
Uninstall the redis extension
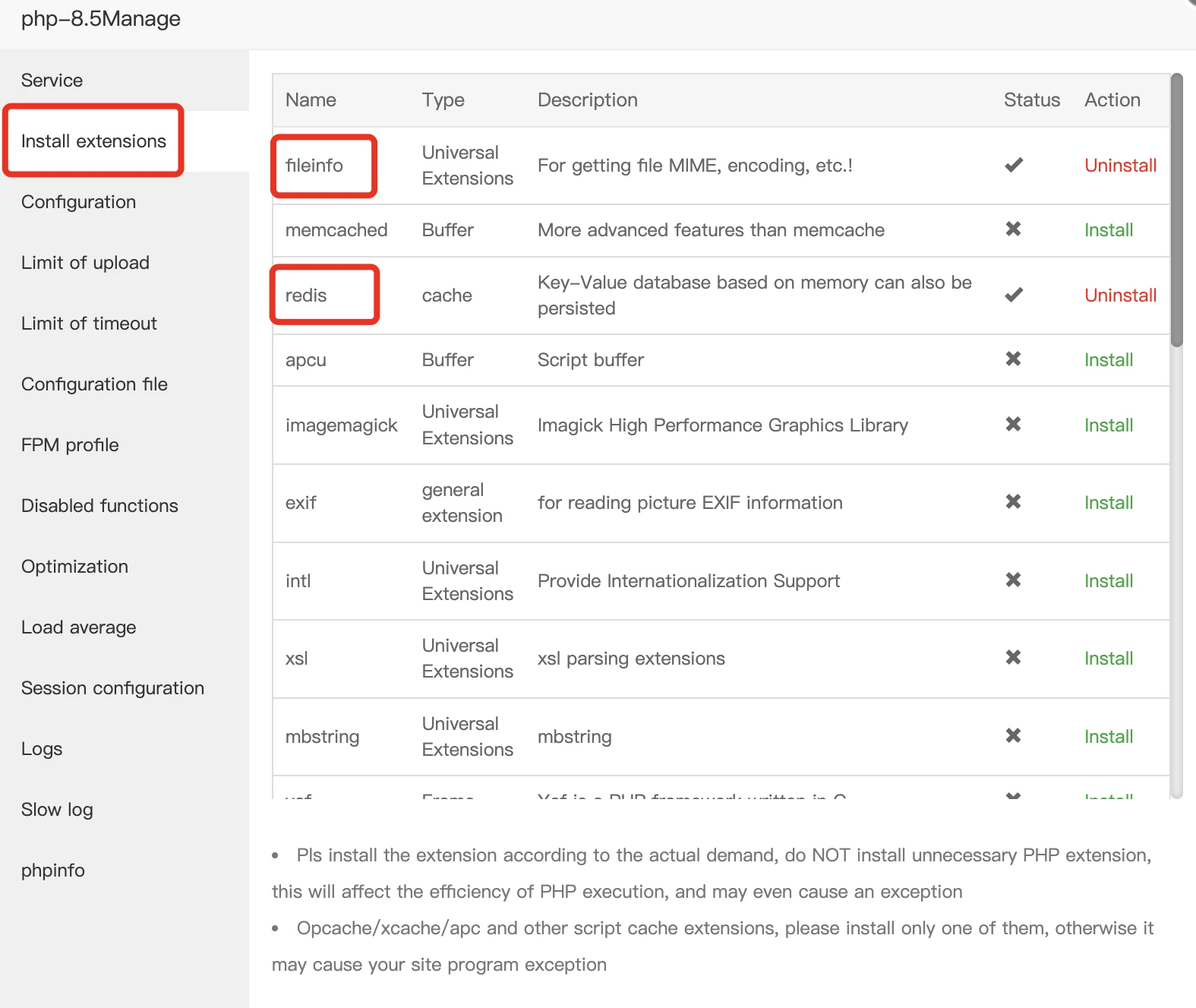(x=1120, y=295)
